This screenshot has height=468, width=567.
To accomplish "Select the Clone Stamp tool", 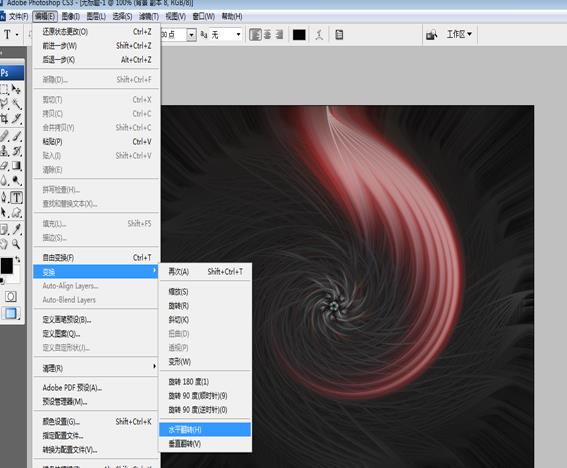I will tap(4, 150).
